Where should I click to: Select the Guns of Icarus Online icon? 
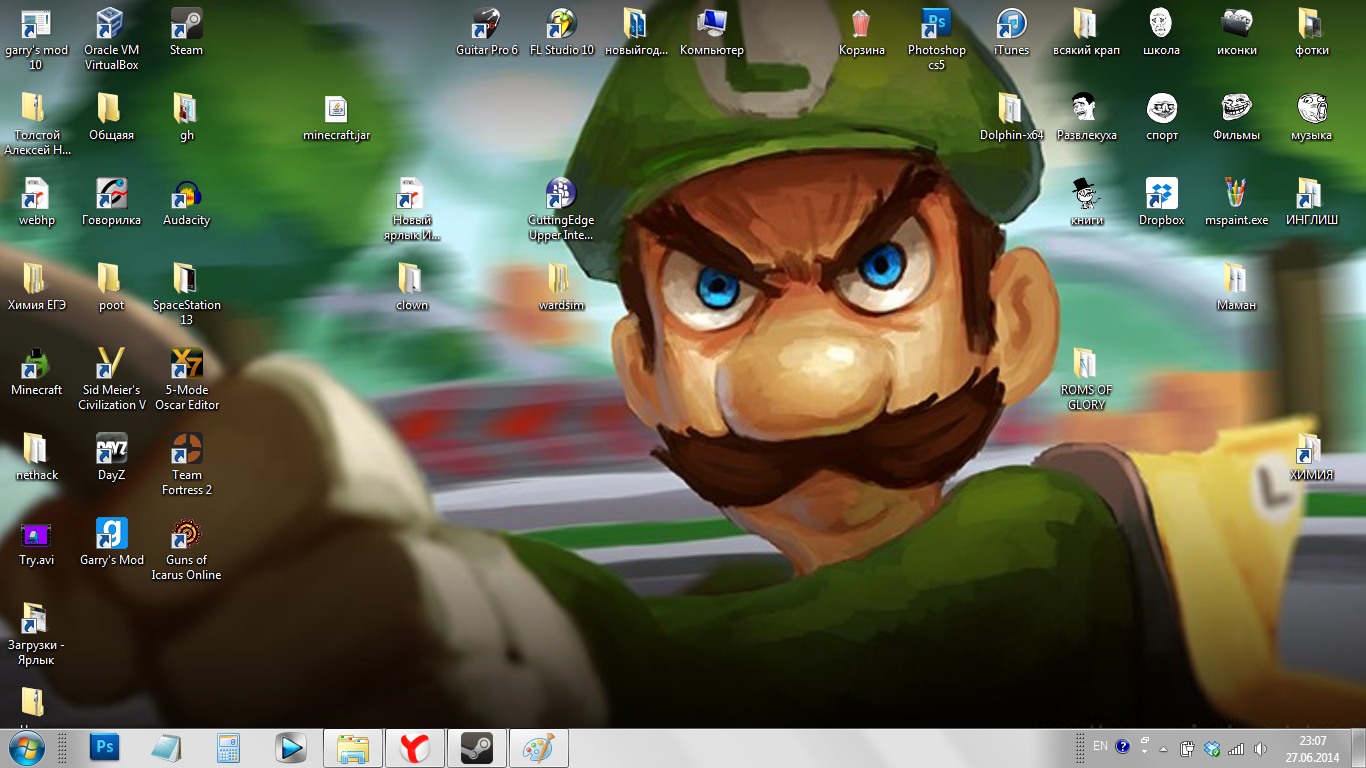coord(186,549)
